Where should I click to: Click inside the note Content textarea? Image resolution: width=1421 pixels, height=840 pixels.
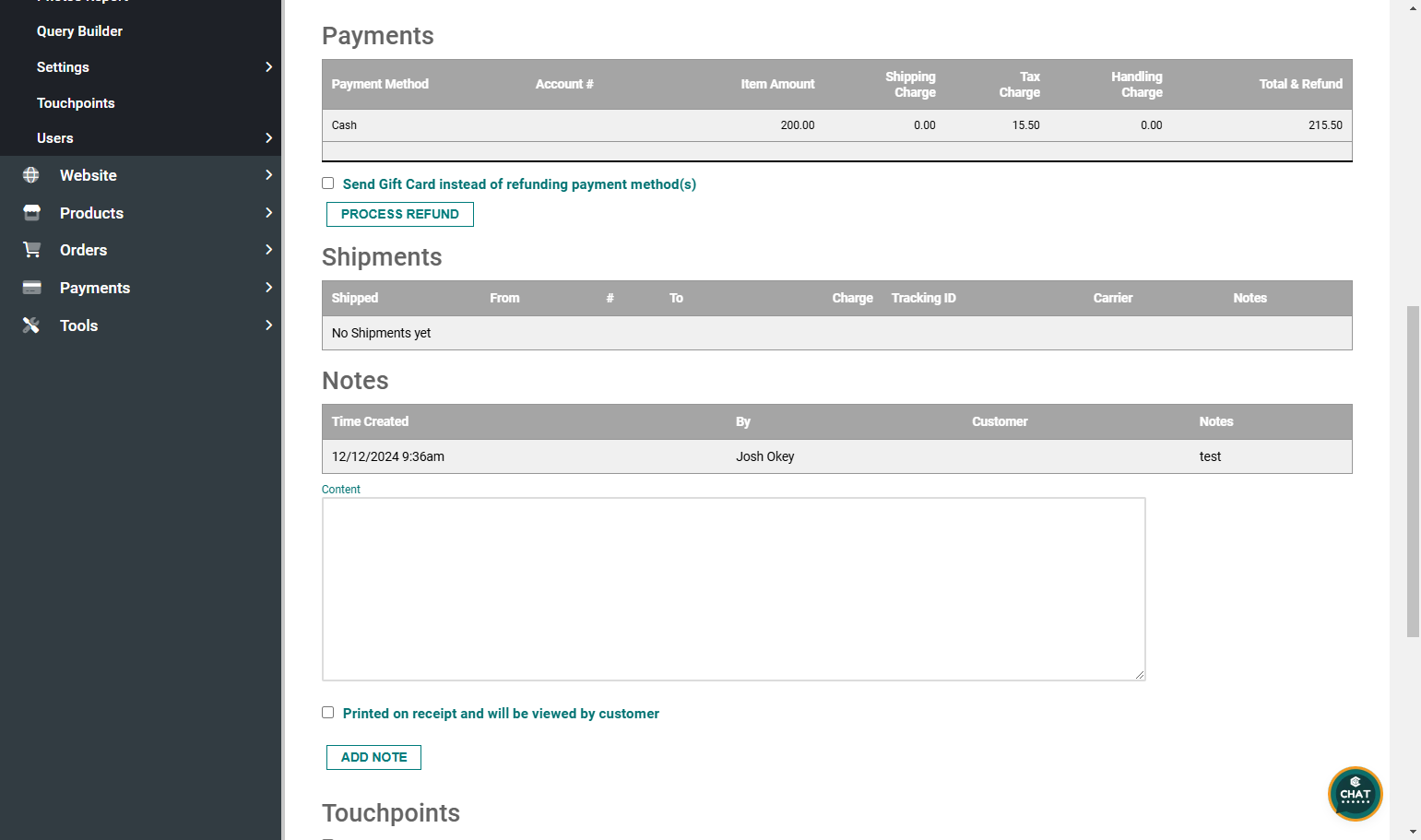tap(734, 589)
